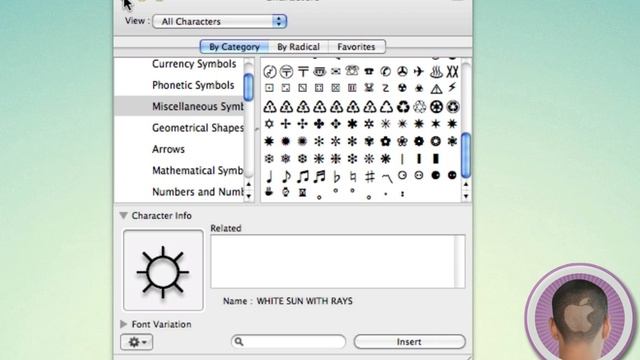Choose the warning triangle symbol
The width and height of the screenshot is (640, 360).
pyautogui.click(x=436, y=88)
